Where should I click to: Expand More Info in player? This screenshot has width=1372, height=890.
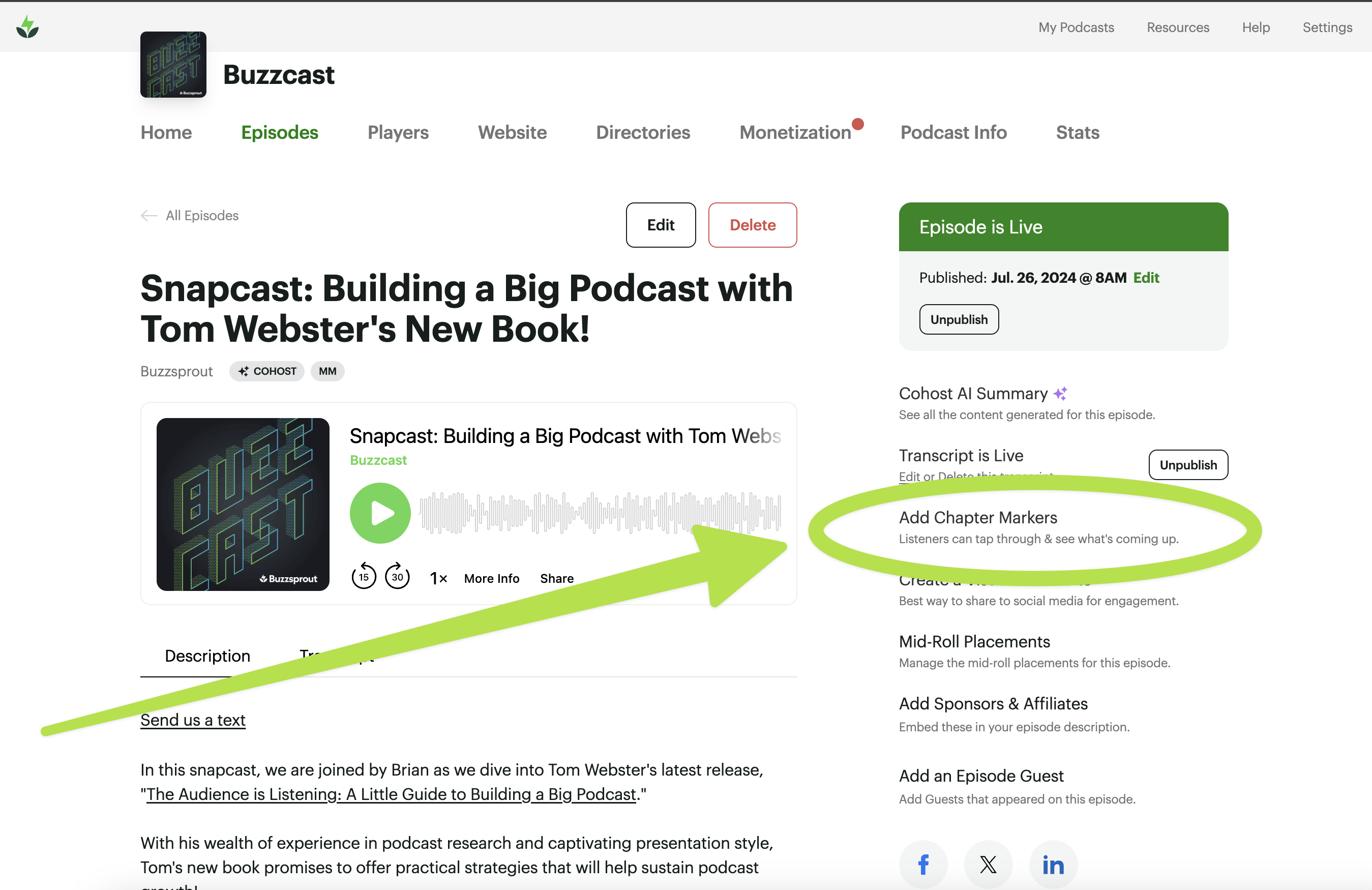[x=491, y=578]
